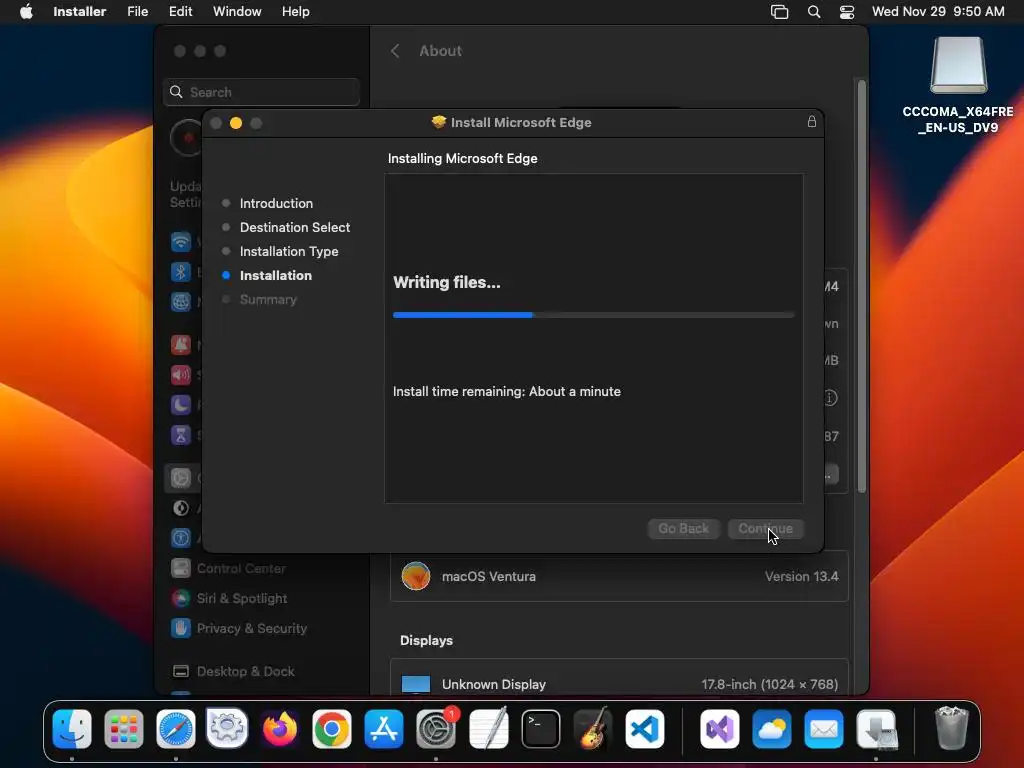Open Mail from the dock
1024x768 pixels.
(824, 728)
